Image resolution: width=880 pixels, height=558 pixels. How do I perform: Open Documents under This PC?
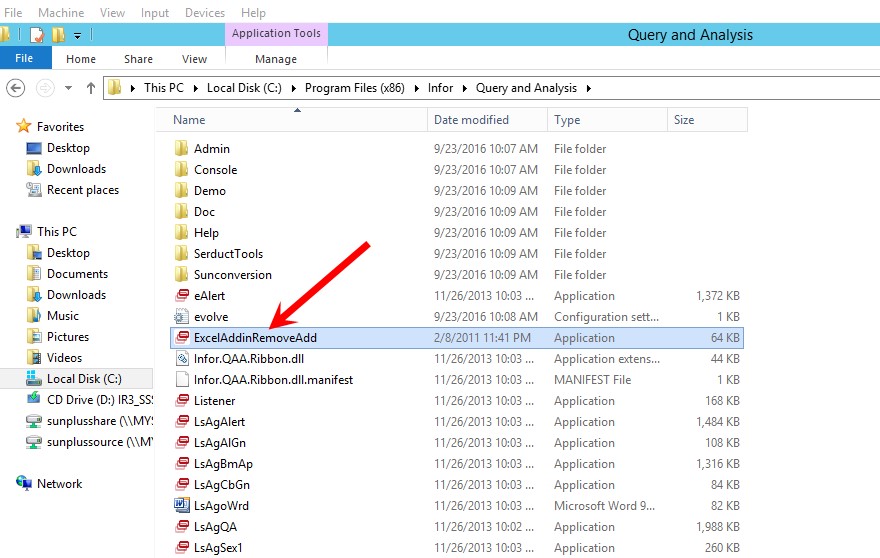click(x=77, y=273)
